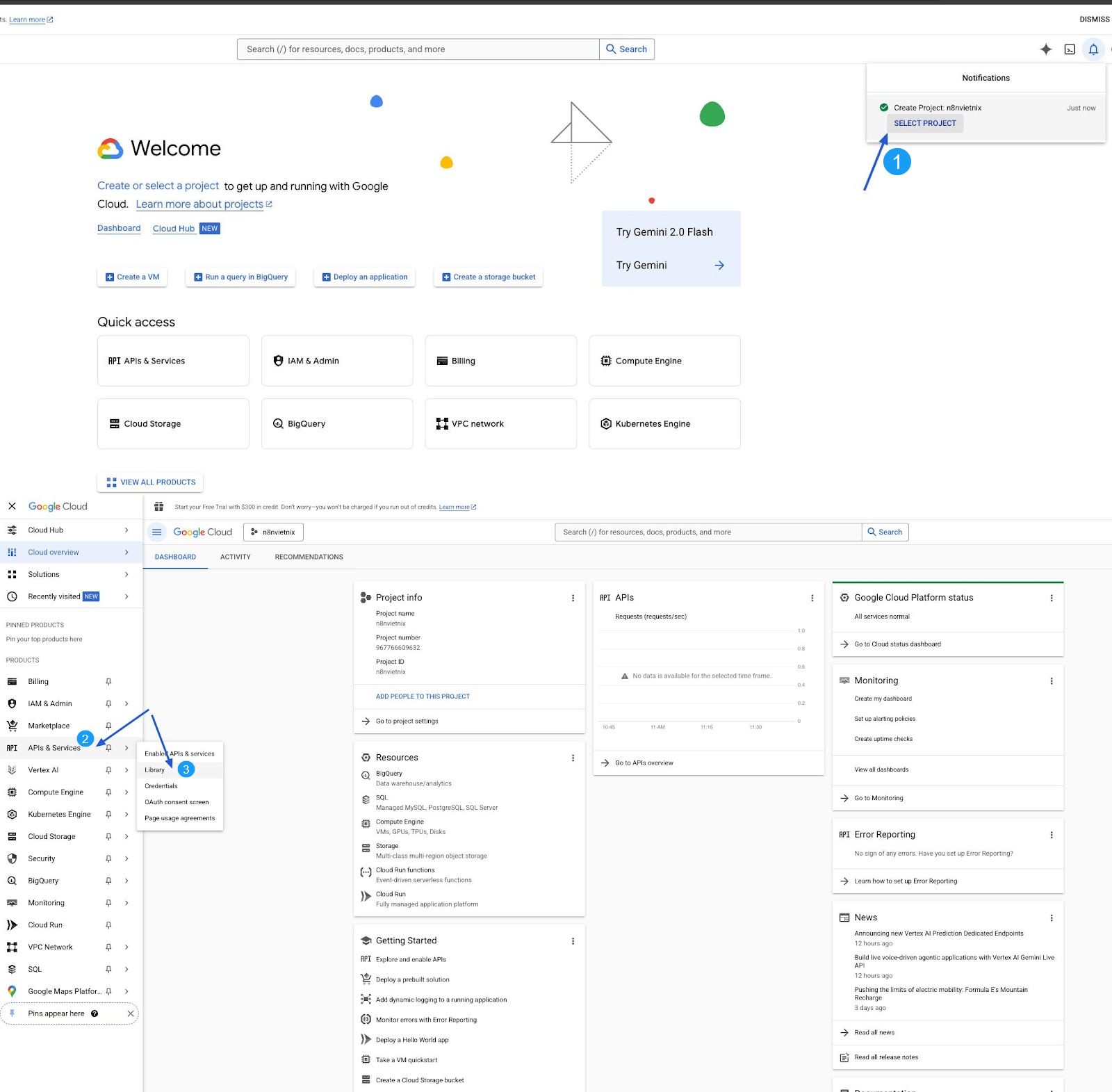This screenshot has width=1112, height=1092.
Task: Open the notifications bell icon
Action: coord(1093,49)
